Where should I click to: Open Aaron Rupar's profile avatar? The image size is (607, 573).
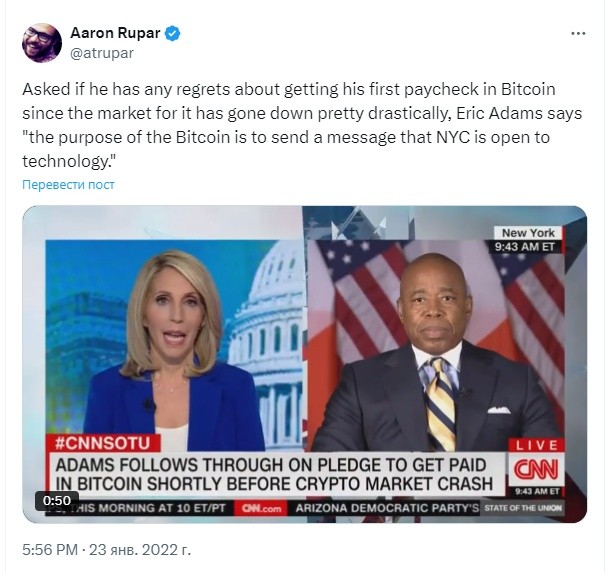[42, 43]
